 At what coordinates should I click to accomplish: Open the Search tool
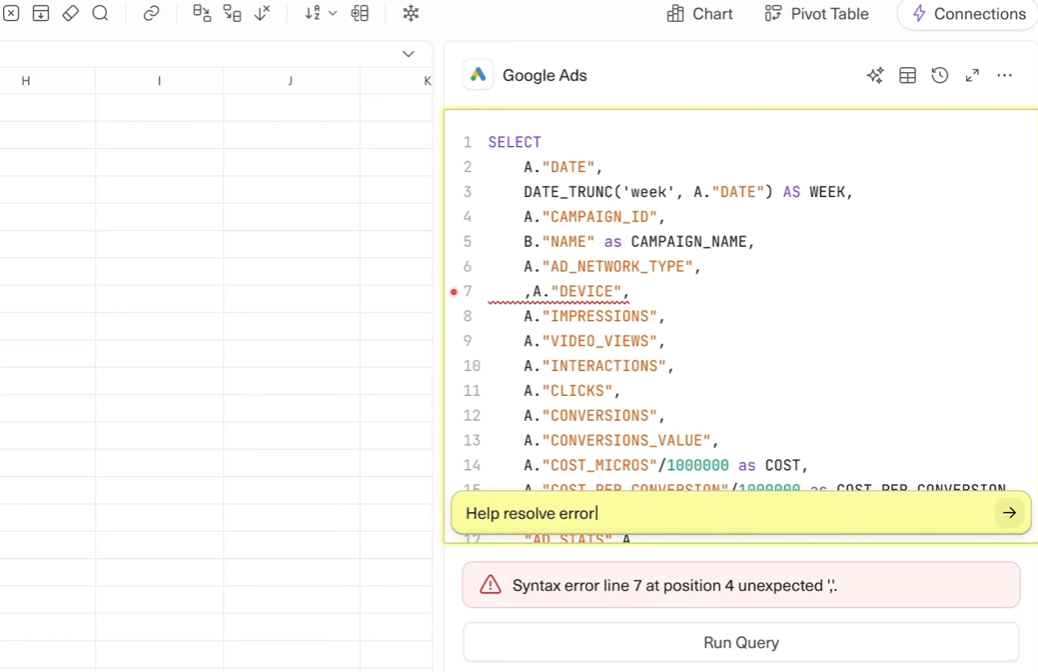tap(98, 13)
